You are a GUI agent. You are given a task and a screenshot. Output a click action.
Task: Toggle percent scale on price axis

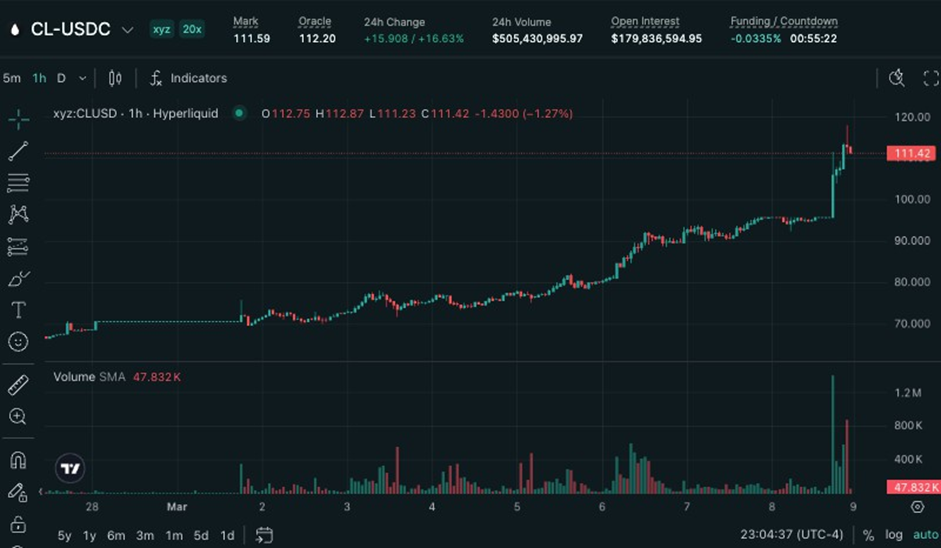pyautogui.click(x=868, y=535)
